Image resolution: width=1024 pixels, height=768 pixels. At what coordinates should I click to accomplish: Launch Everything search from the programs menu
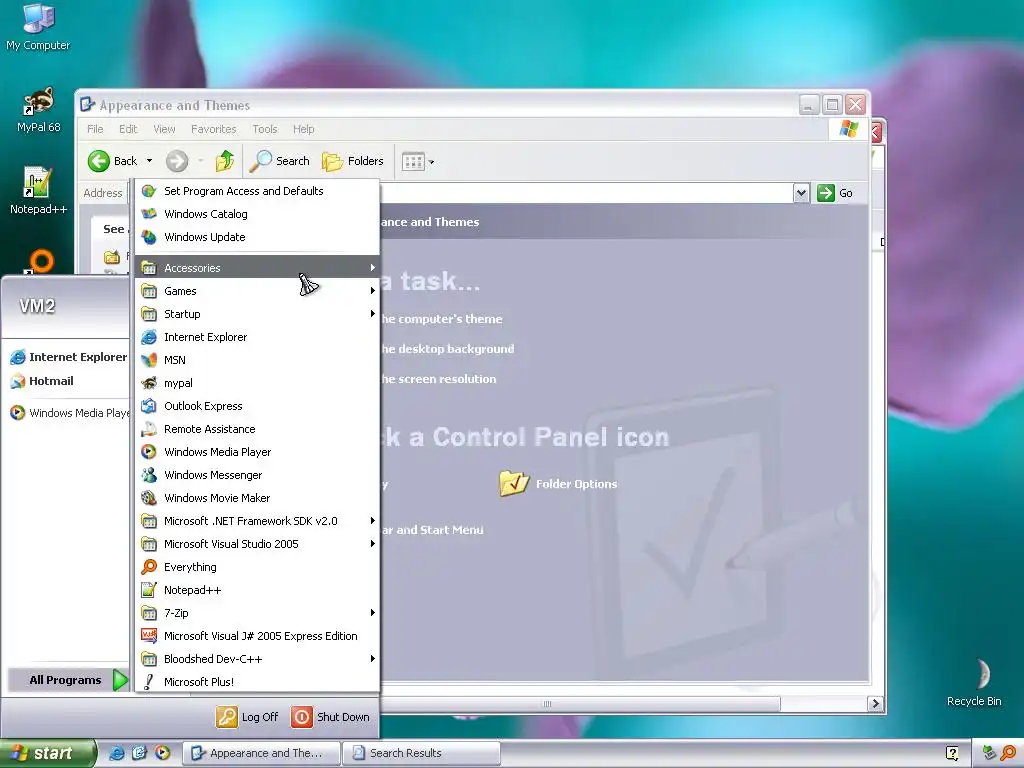pos(257,567)
